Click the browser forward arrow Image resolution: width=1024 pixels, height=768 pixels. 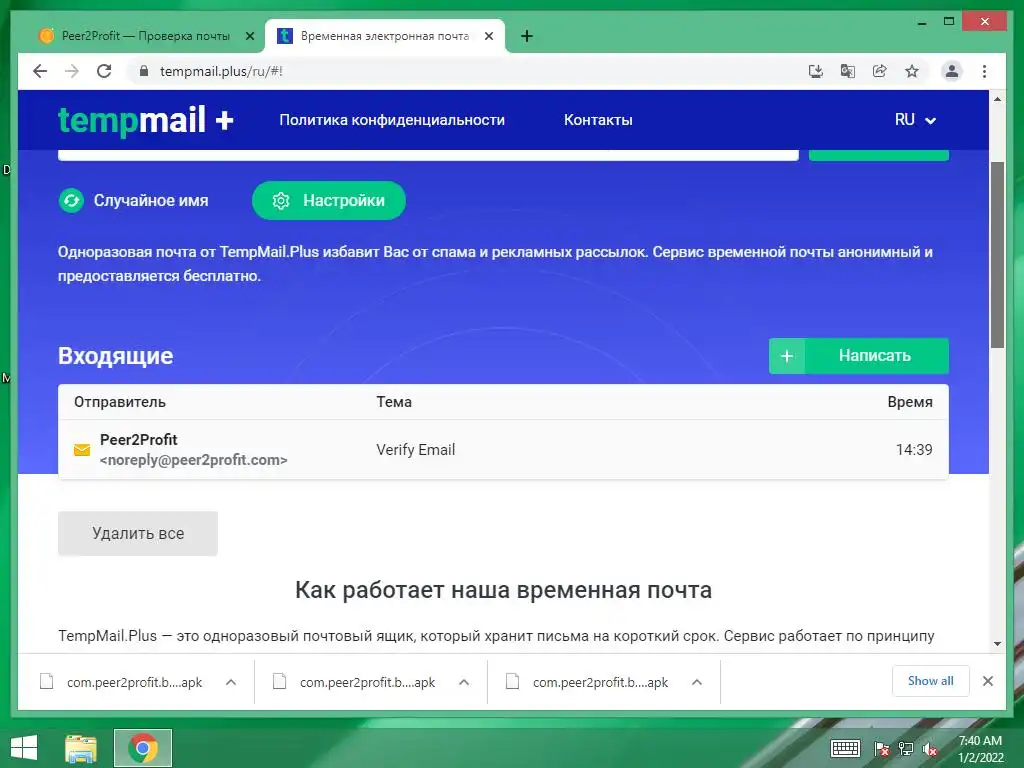[72, 71]
